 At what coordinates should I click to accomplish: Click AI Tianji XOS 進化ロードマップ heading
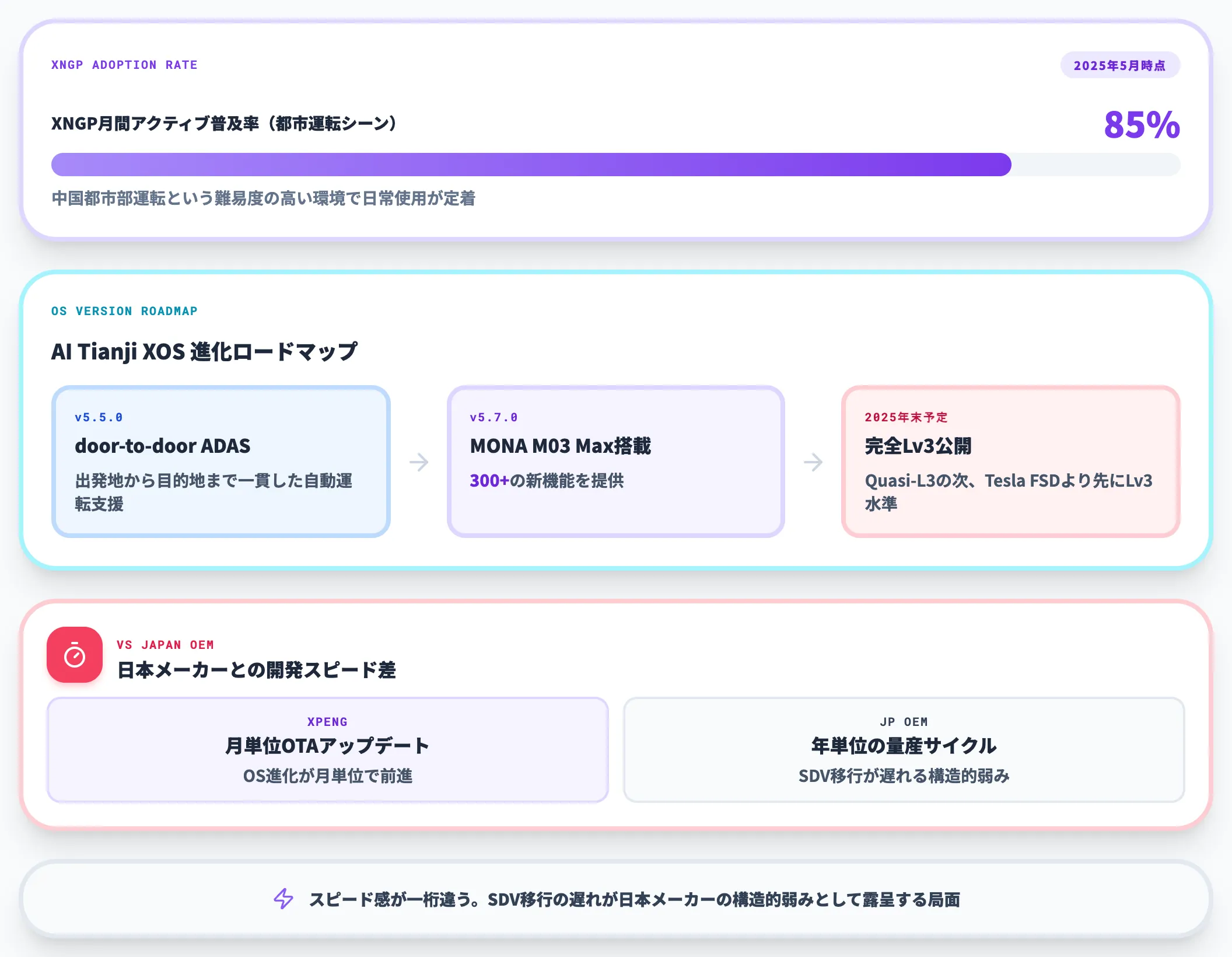point(204,351)
